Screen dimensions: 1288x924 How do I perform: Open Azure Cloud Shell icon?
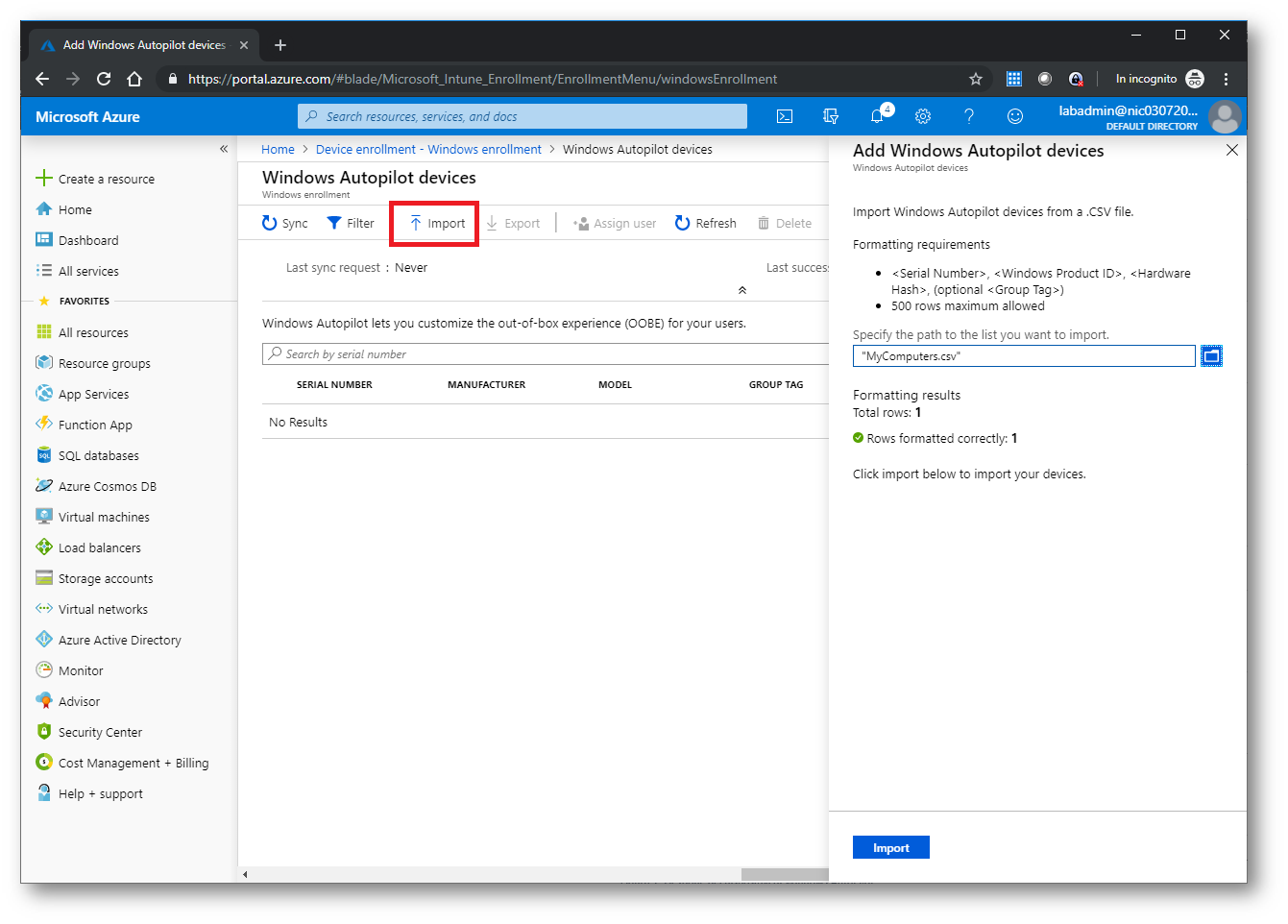click(x=785, y=116)
